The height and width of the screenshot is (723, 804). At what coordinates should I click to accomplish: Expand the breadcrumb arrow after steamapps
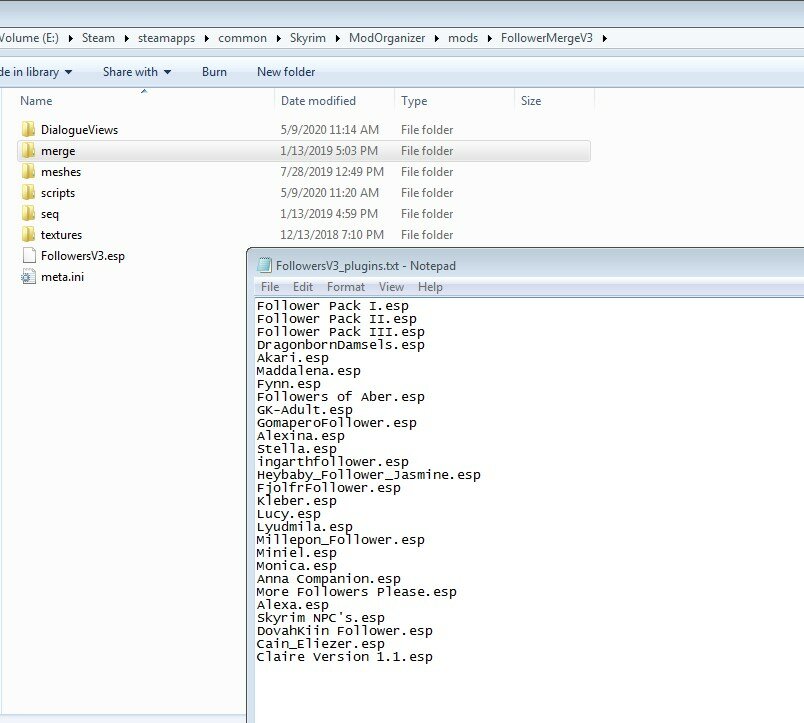[207, 38]
